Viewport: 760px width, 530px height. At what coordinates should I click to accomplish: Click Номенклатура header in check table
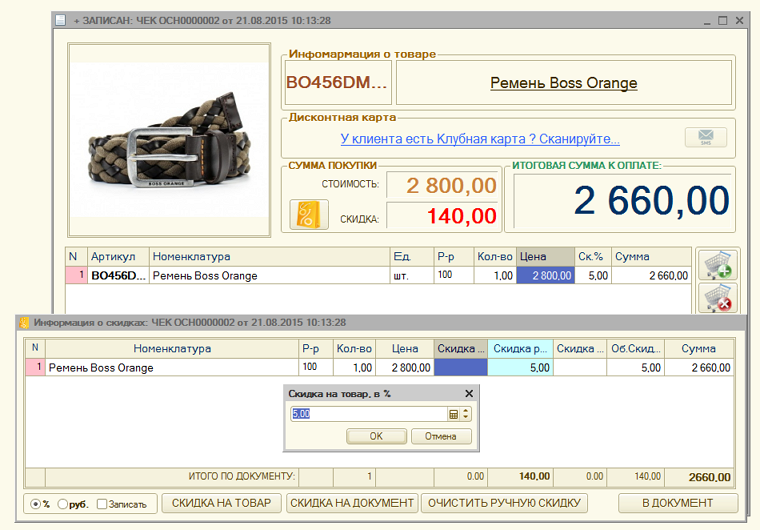point(269,257)
